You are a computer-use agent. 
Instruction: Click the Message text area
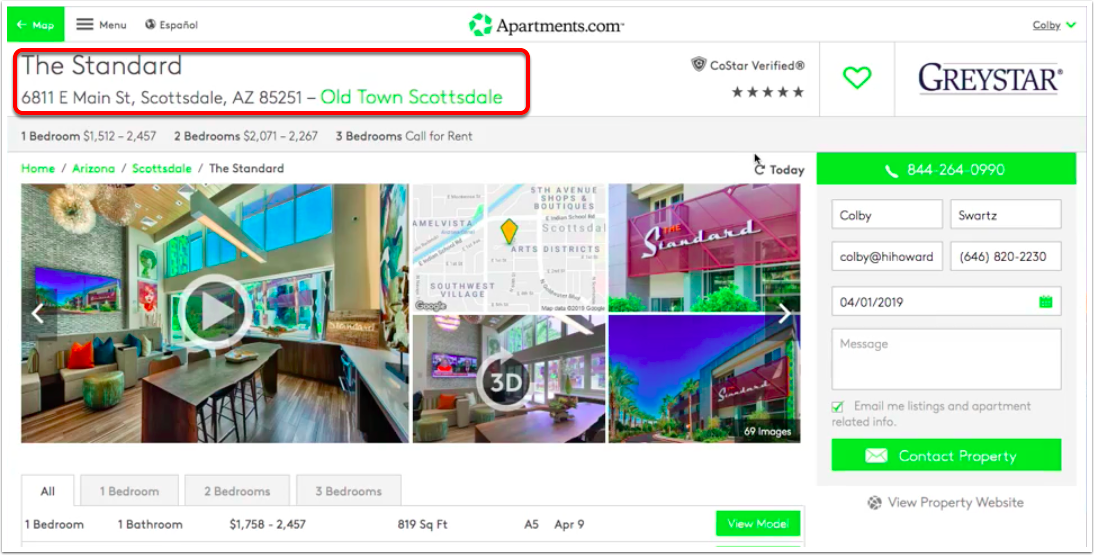pos(946,359)
